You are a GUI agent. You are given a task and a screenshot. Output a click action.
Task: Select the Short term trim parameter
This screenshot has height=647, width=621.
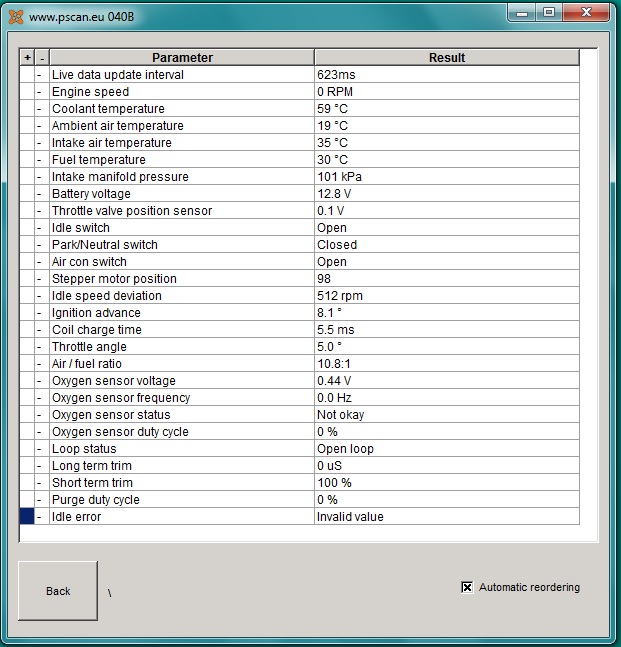(182, 483)
